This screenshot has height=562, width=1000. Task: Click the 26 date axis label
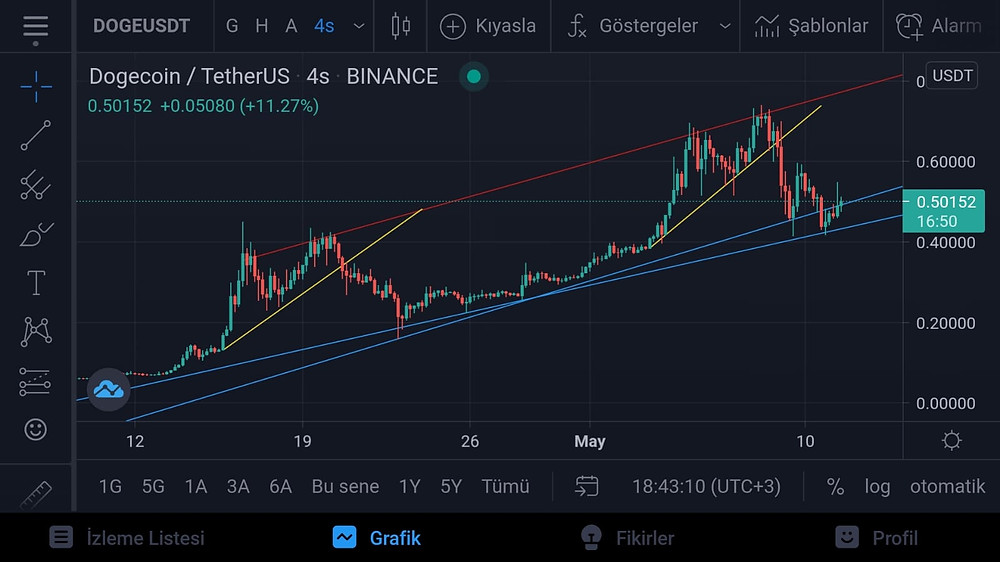pos(470,441)
